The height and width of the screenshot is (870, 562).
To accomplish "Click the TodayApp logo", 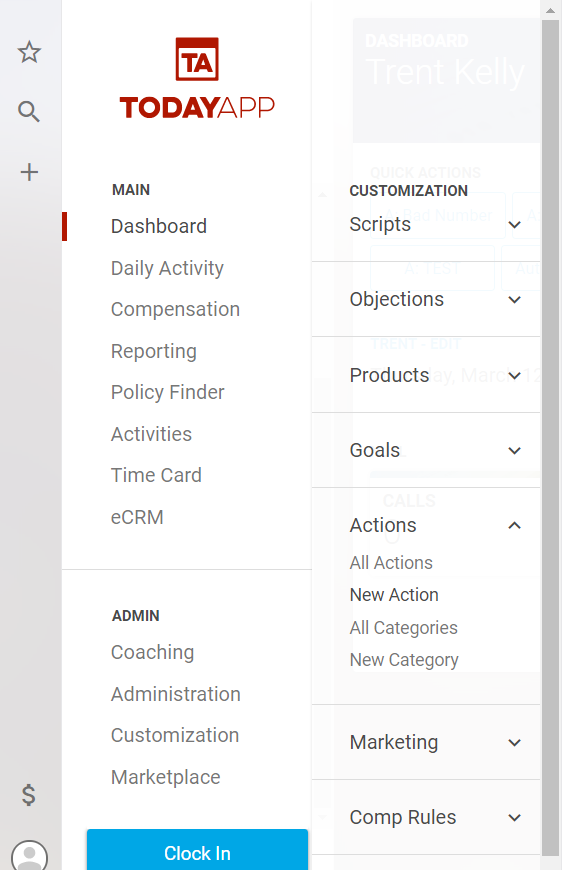I will (197, 78).
